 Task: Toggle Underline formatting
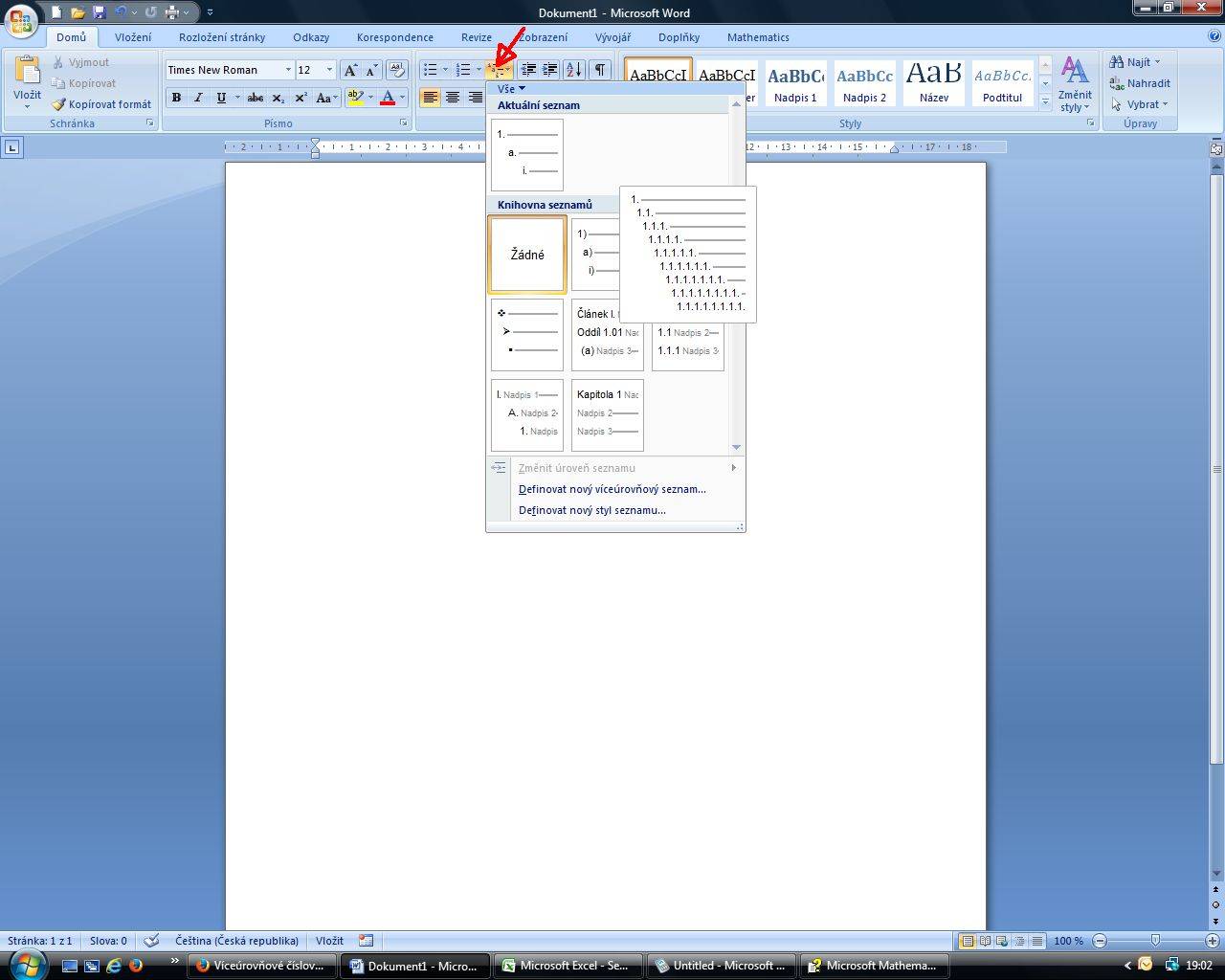coord(222,98)
